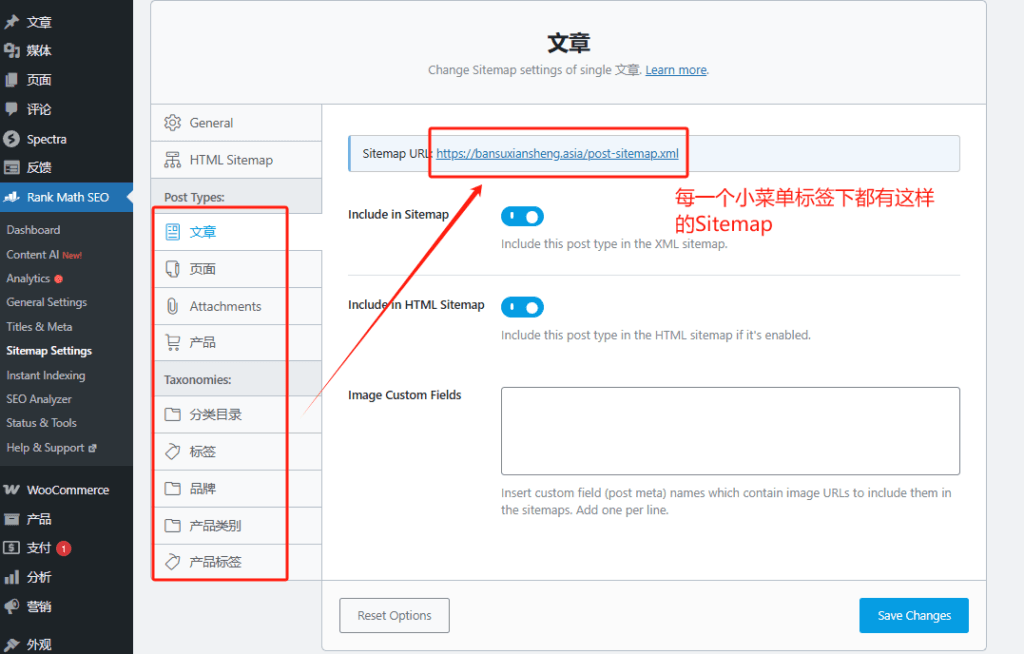
Task: Open Rank Math Dashboard submenu
Action: (x=33, y=230)
